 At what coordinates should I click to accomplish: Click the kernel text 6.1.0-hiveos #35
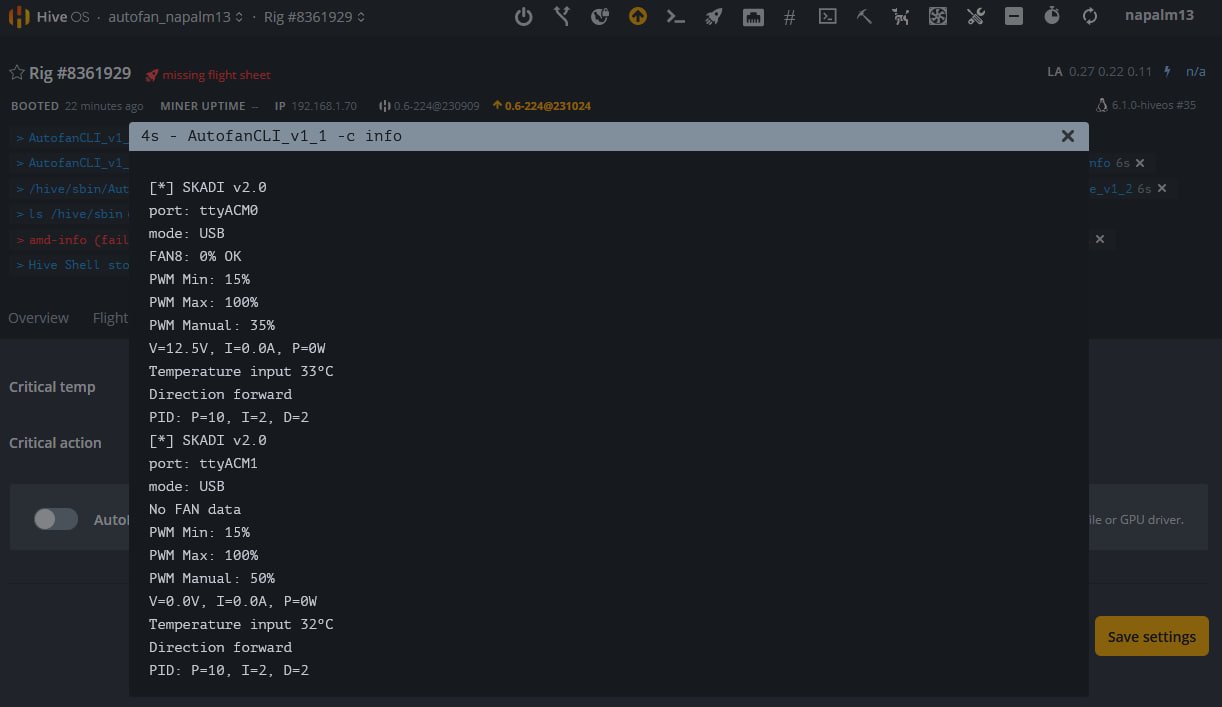click(x=1154, y=105)
